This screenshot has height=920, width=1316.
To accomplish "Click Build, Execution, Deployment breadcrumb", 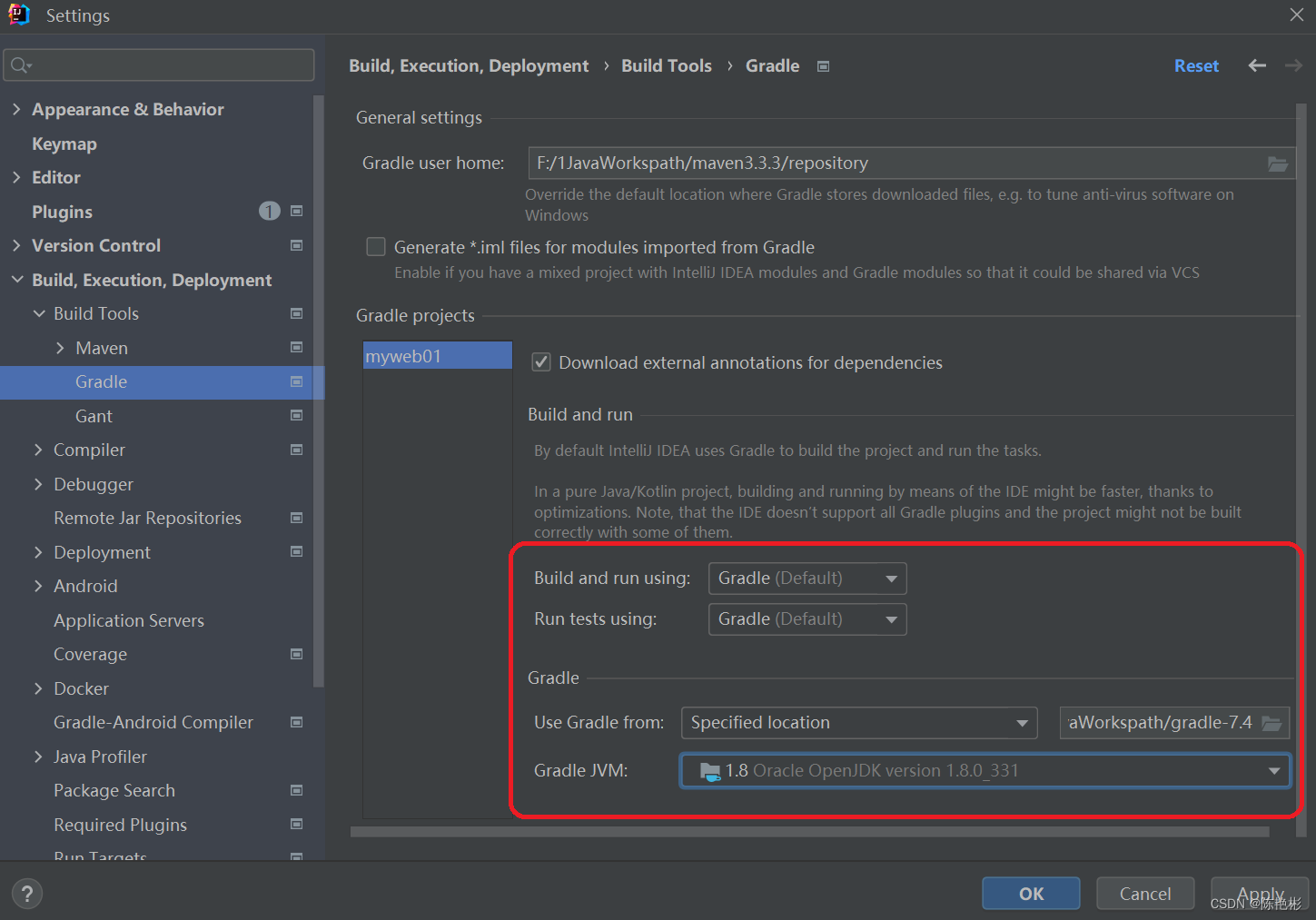I will 469,65.
